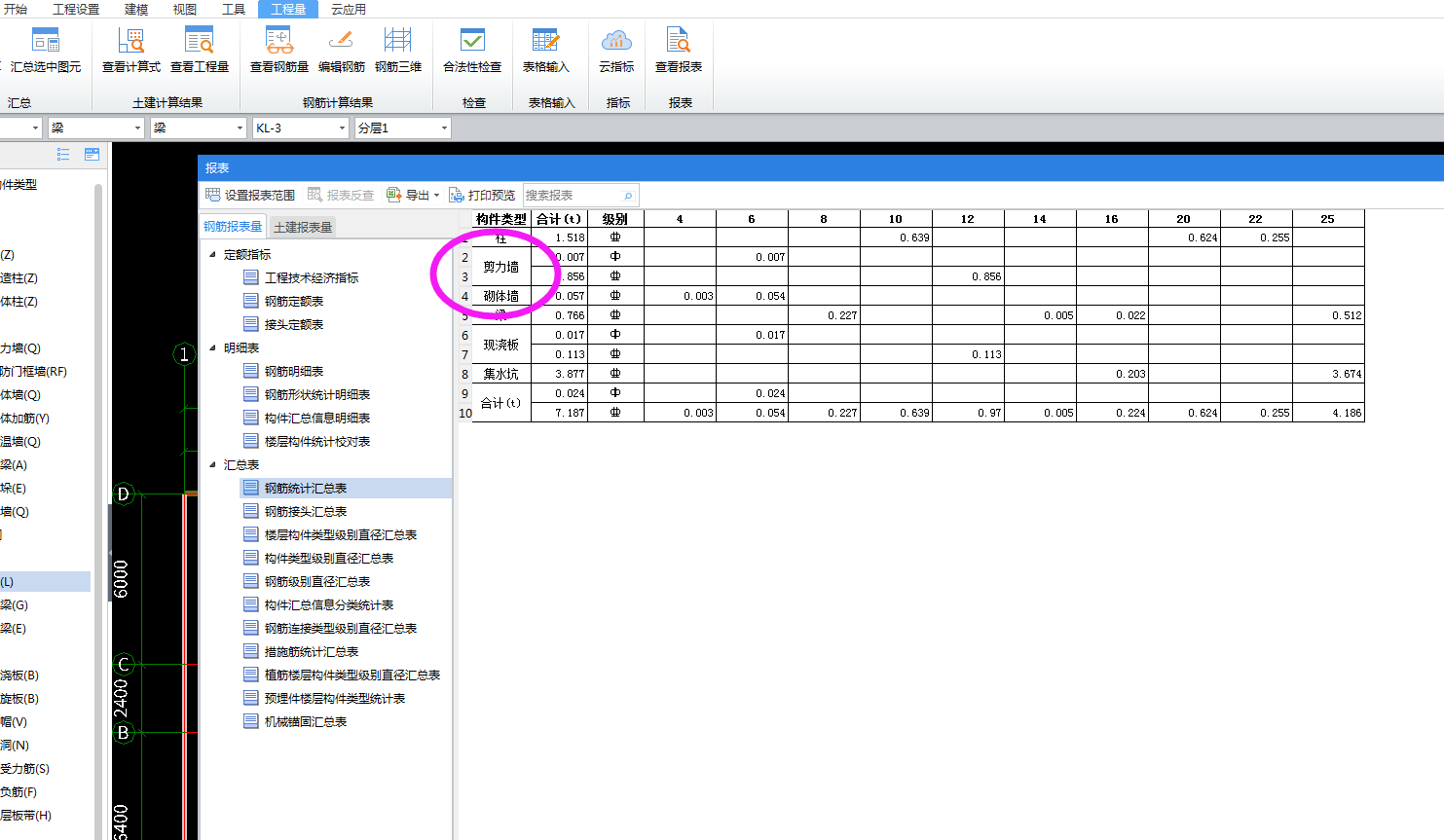Click the 现浇板 row cell
This screenshot has width=1444, height=840.
tap(501, 345)
